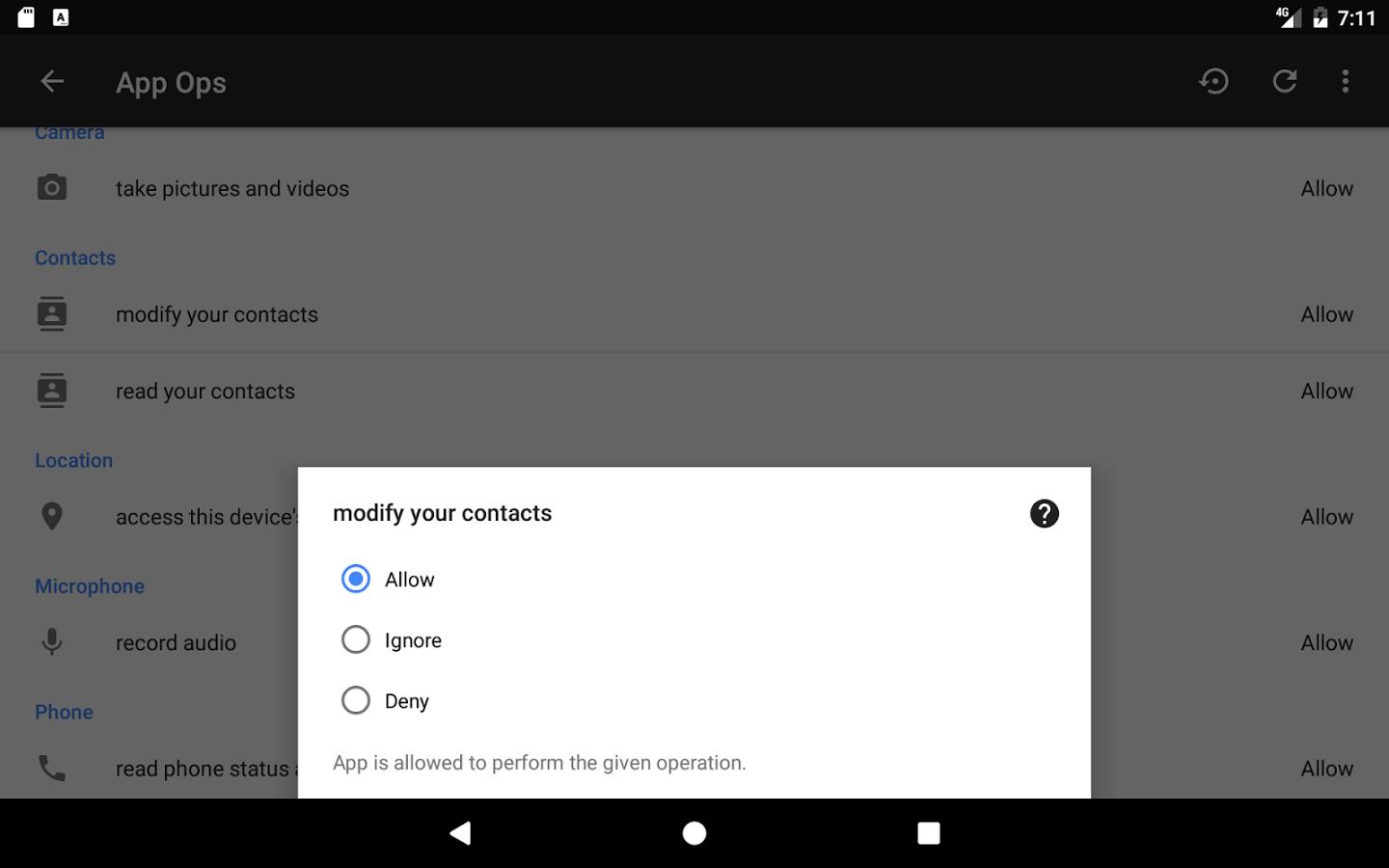Open Allow setting for read your contacts

[x=1326, y=392]
